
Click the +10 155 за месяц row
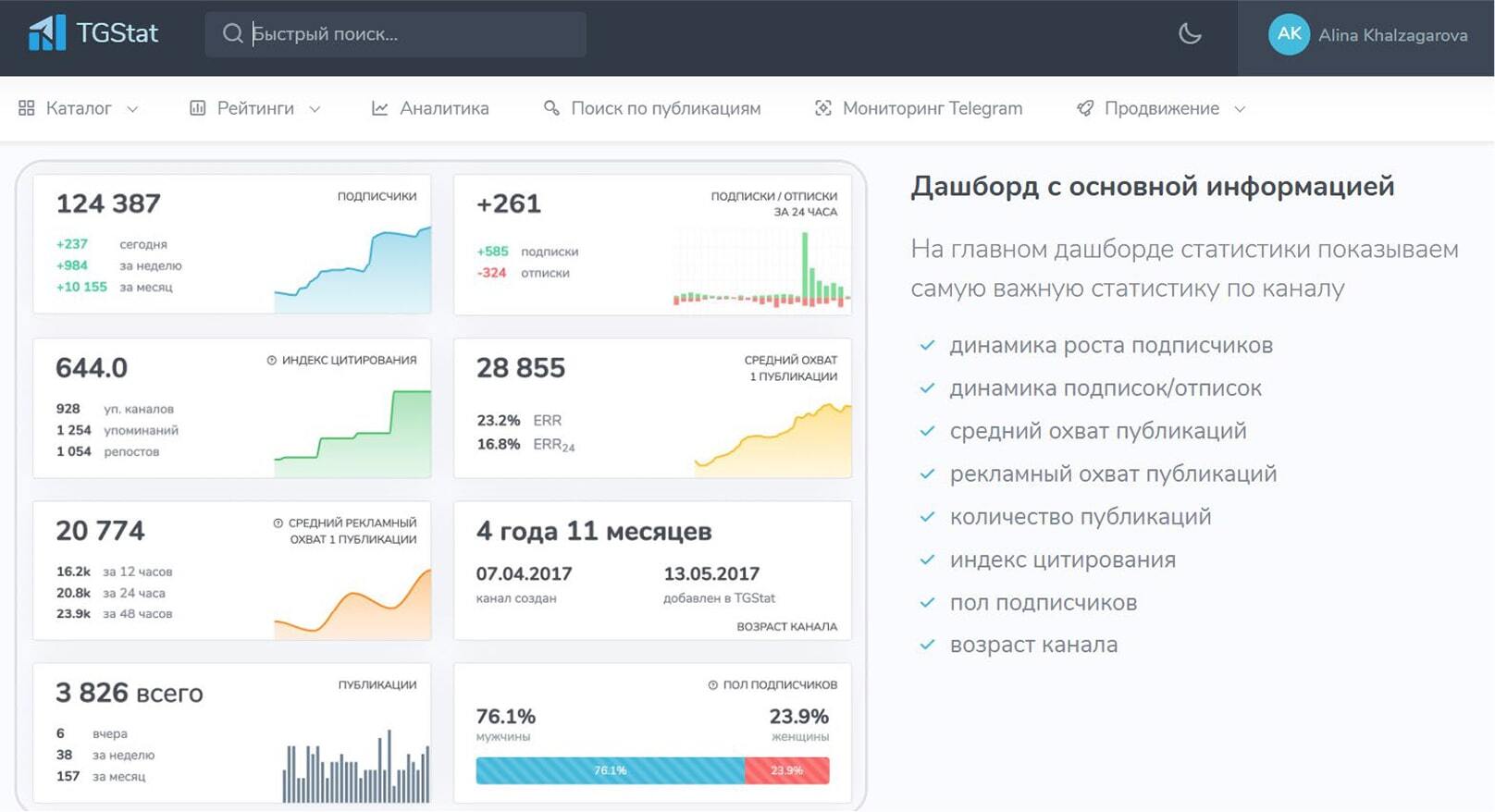(x=115, y=287)
